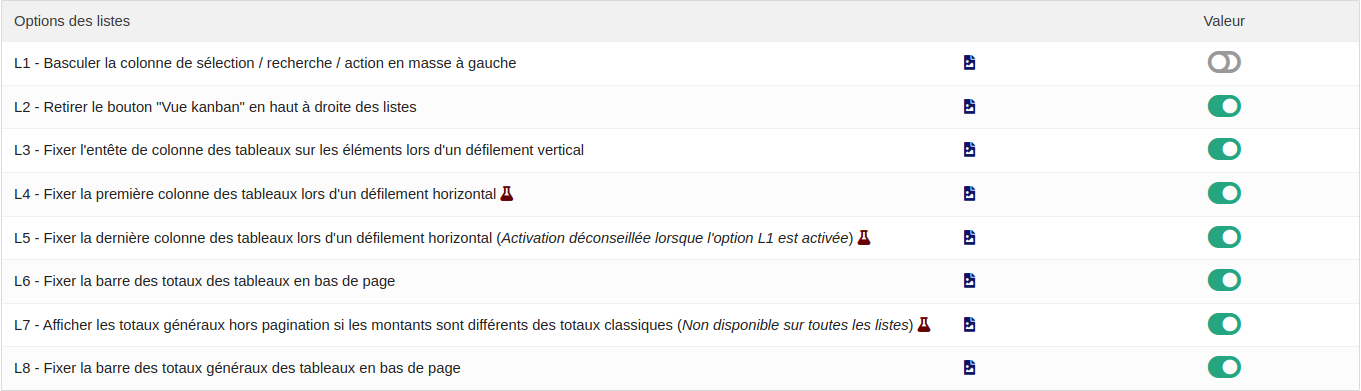Click the image-file icon on row L4
Viewport: 1361px width, 391px height.
[x=969, y=193]
